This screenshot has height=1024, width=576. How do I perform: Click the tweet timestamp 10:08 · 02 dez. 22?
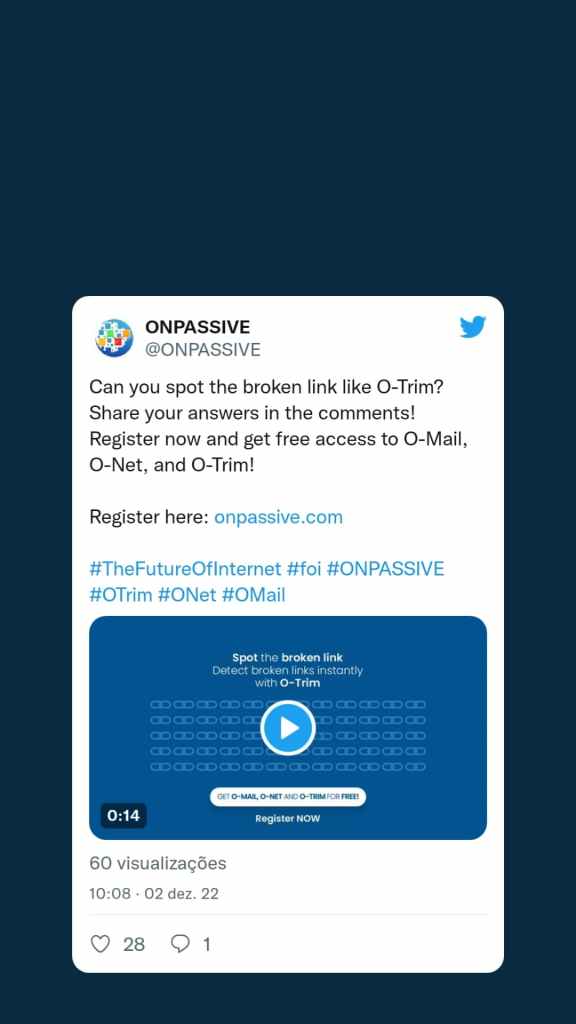[154, 893]
